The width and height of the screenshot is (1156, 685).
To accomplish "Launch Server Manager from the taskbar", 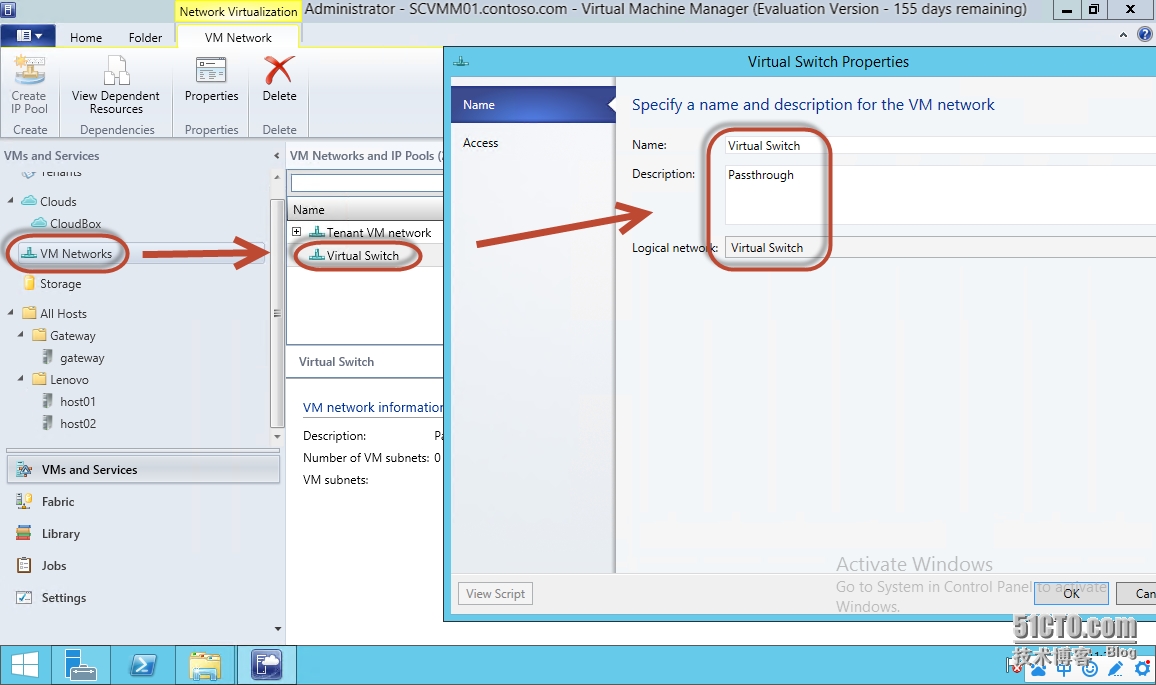I will click(x=80, y=665).
